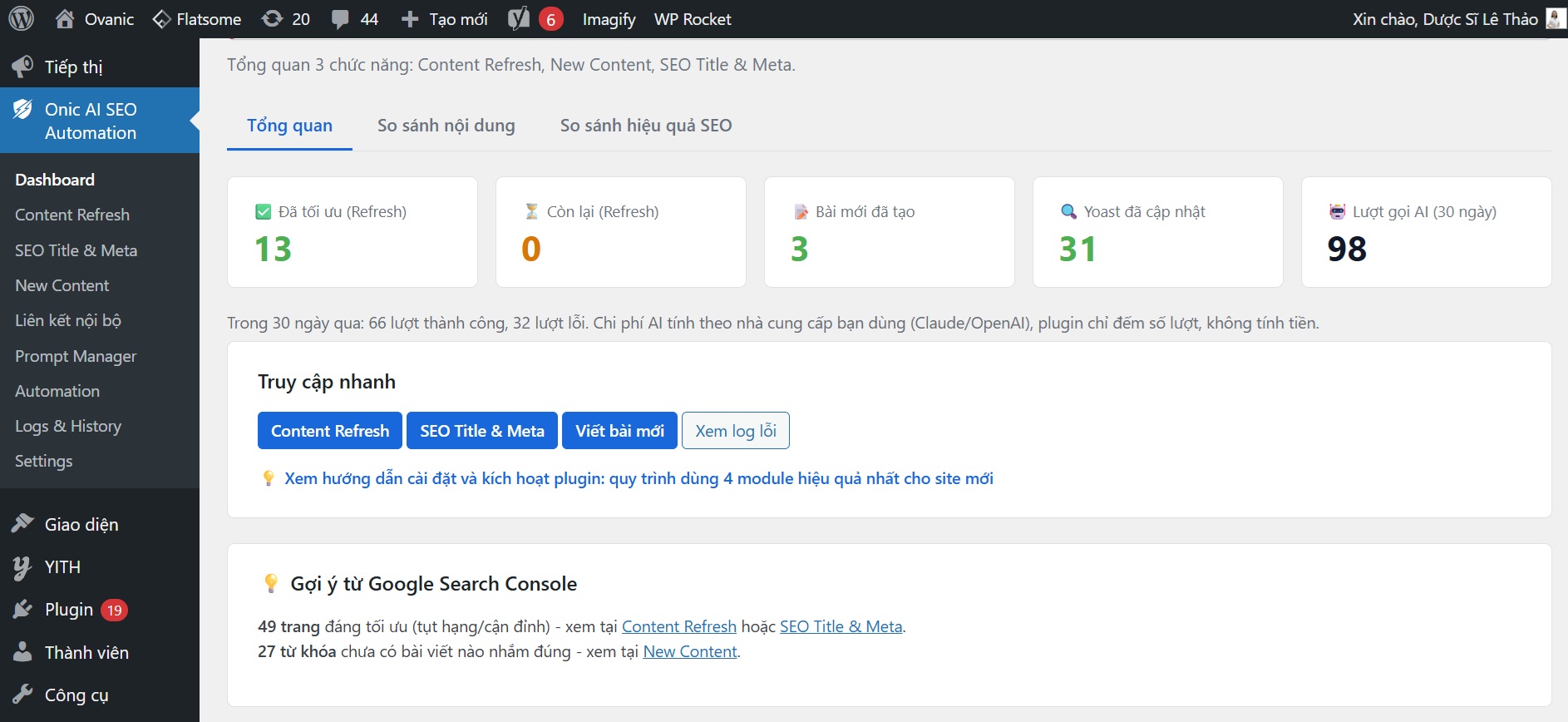The image size is (1568, 722).
Task: Switch to the Tổng quan tab
Action: [289, 126]
